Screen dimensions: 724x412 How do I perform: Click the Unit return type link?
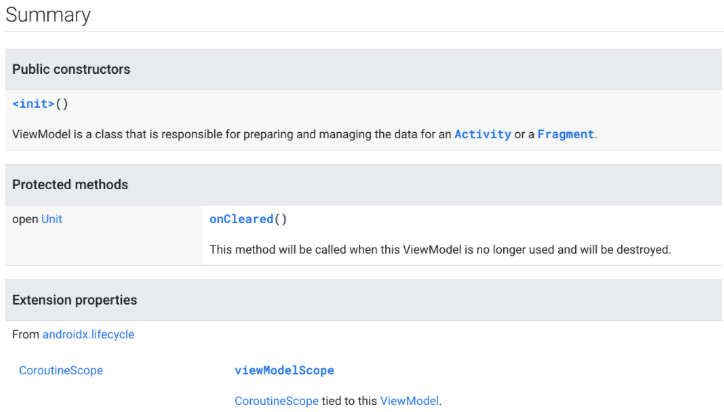pos(52,219)
